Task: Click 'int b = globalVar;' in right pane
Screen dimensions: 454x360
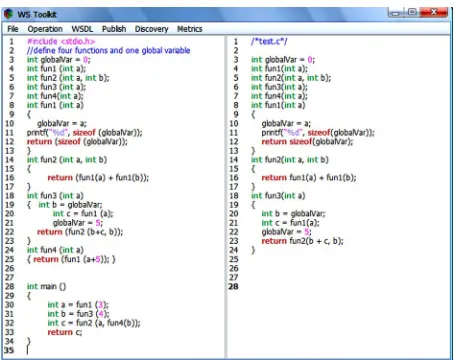Action: [x=293, y=214]
